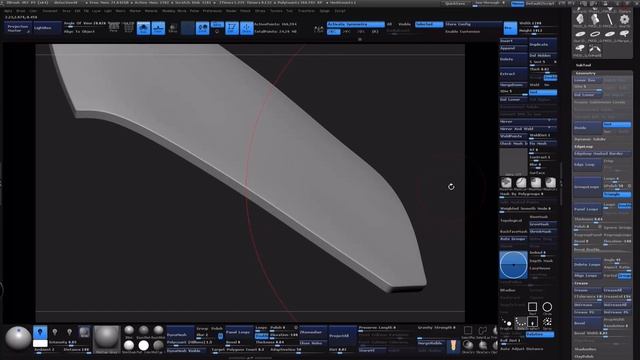640x360 pixels.
Task: Toggle BackfaceMask option
Action: [513, 231]
